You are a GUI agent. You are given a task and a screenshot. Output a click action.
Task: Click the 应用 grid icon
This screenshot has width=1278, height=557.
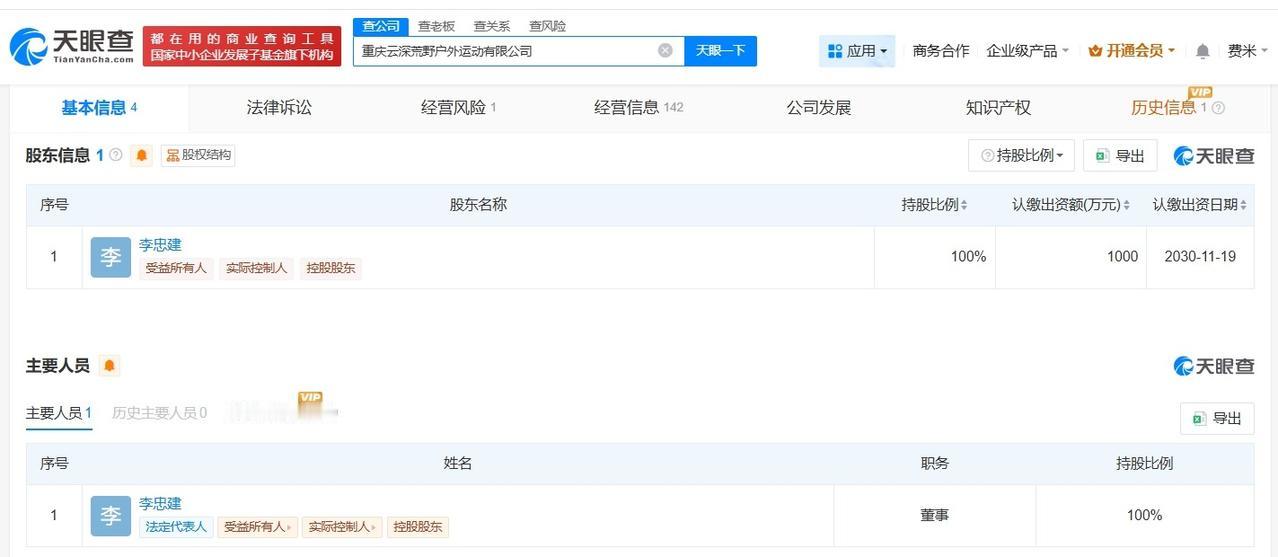click(x=835, y=51)
